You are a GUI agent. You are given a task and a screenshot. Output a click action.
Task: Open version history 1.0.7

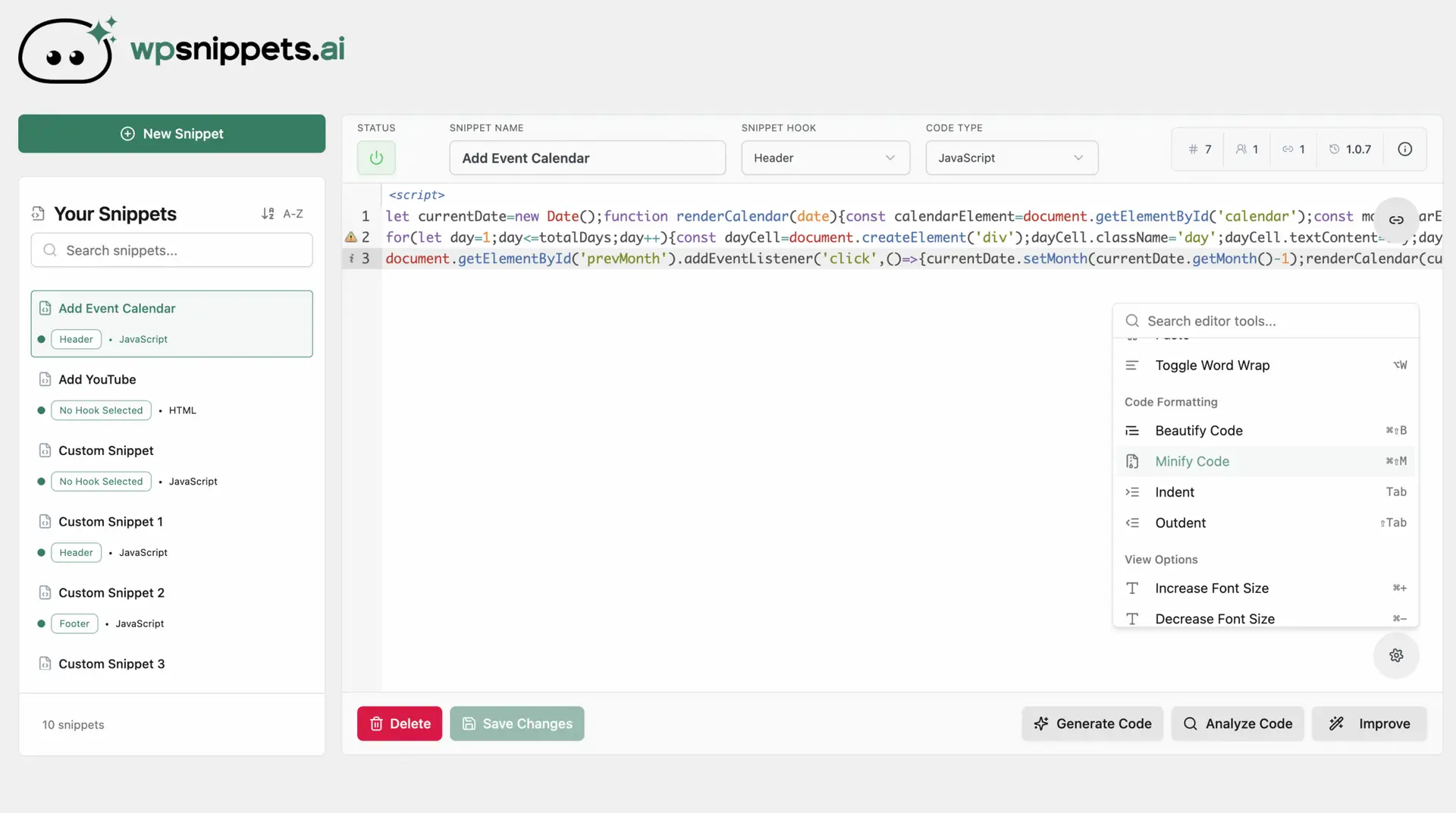tap(1351, 149)
